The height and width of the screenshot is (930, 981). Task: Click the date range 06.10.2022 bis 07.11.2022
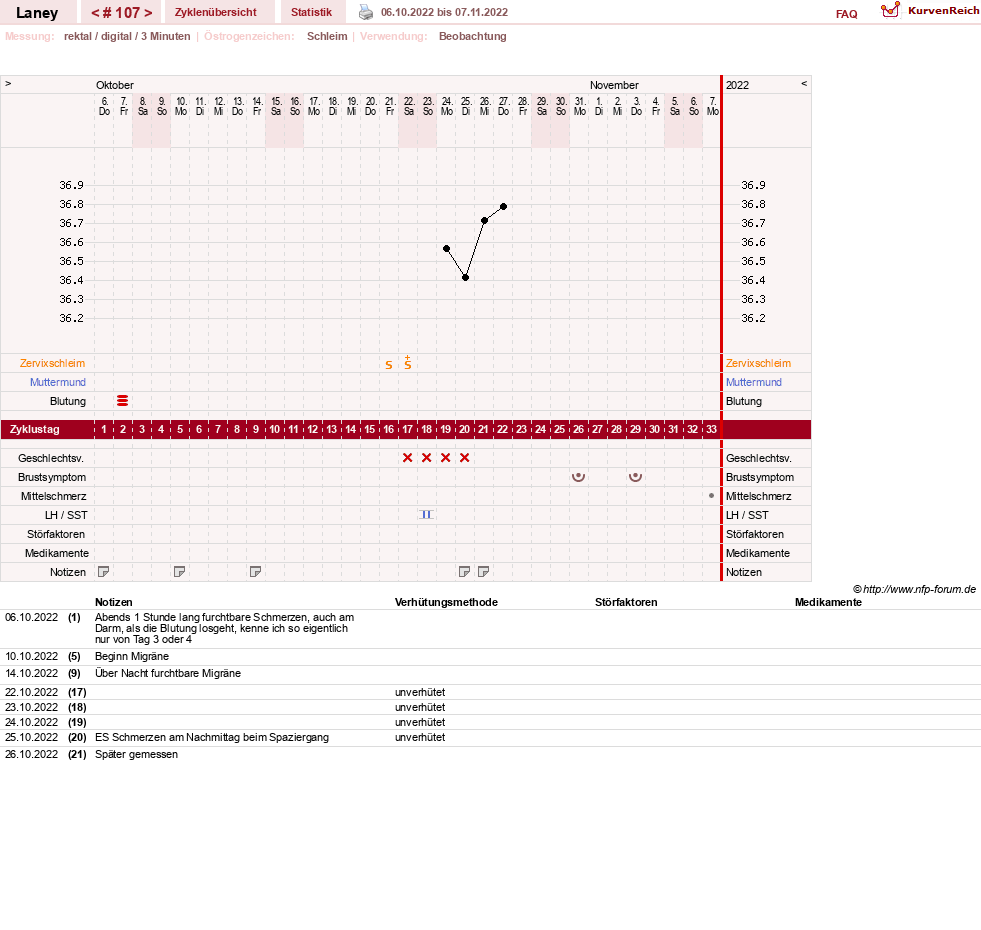(x=444, y=12)
